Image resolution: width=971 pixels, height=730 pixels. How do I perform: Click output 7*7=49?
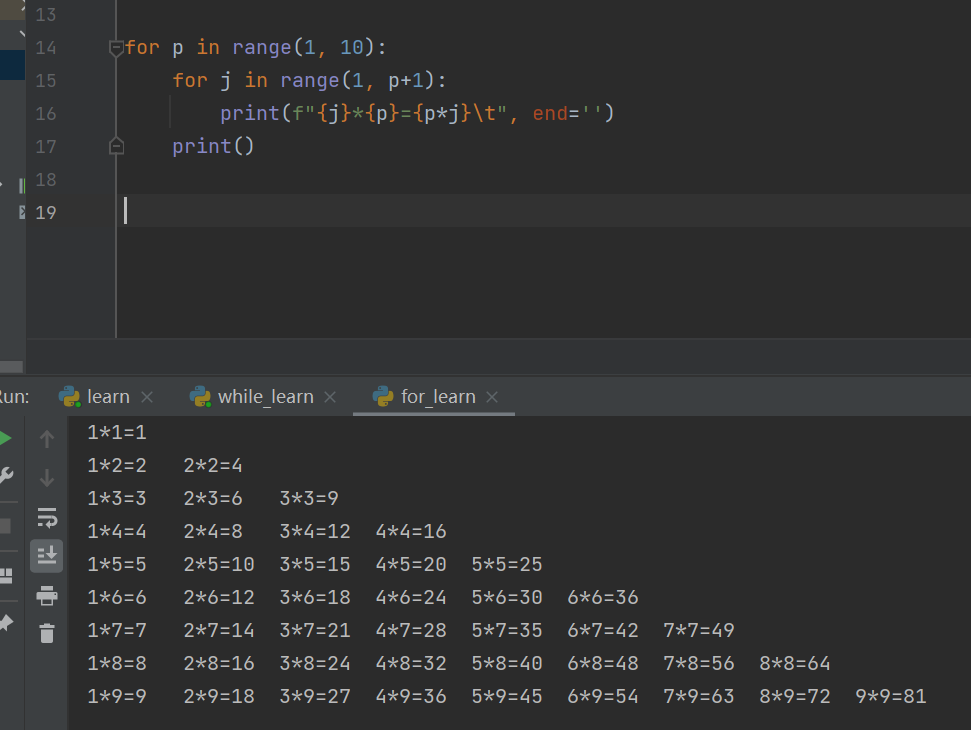tap(699, 630)
